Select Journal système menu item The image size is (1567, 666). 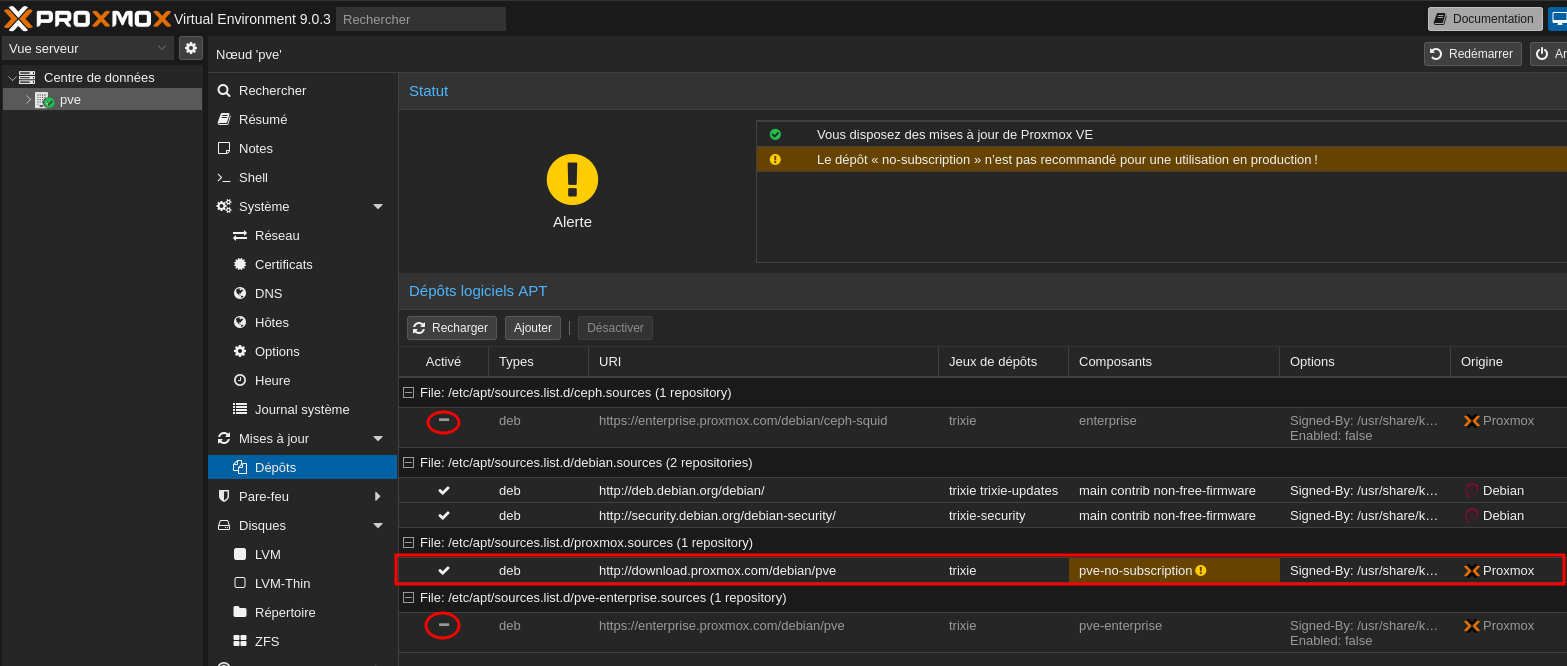[302, 409]
